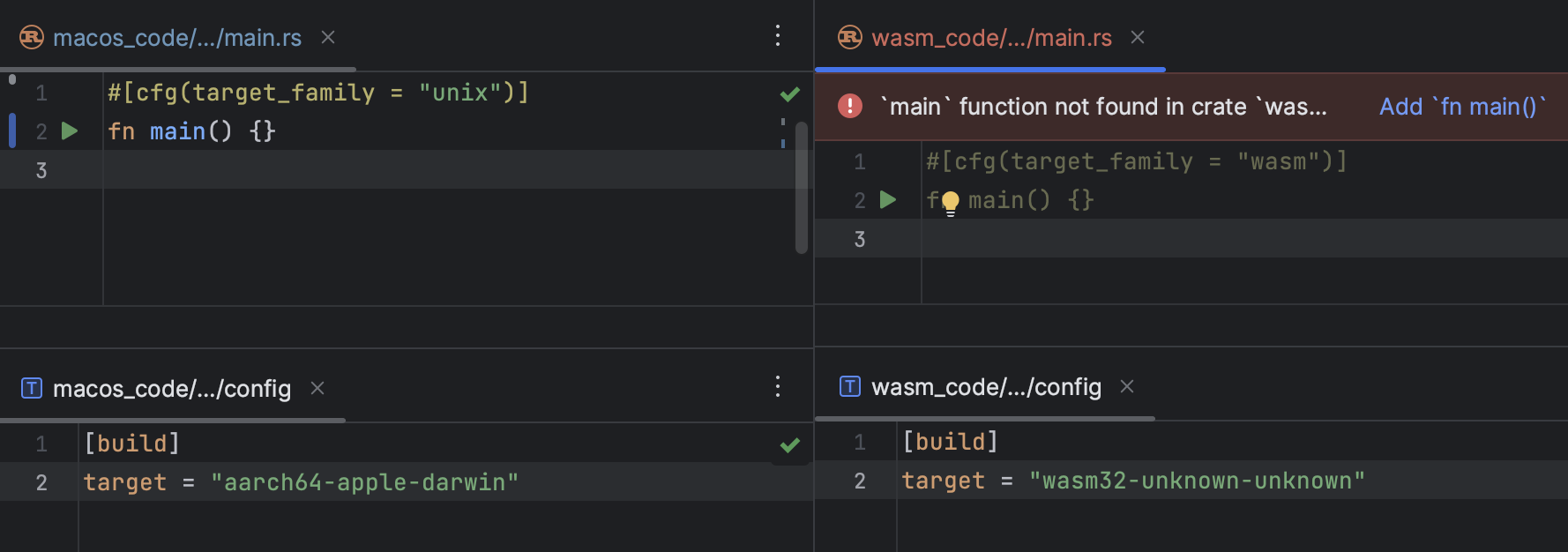Screen dimensions: 1568x552
Task: Click the lightbulb intention icon near fn main
Action: (x=950, y=201)
